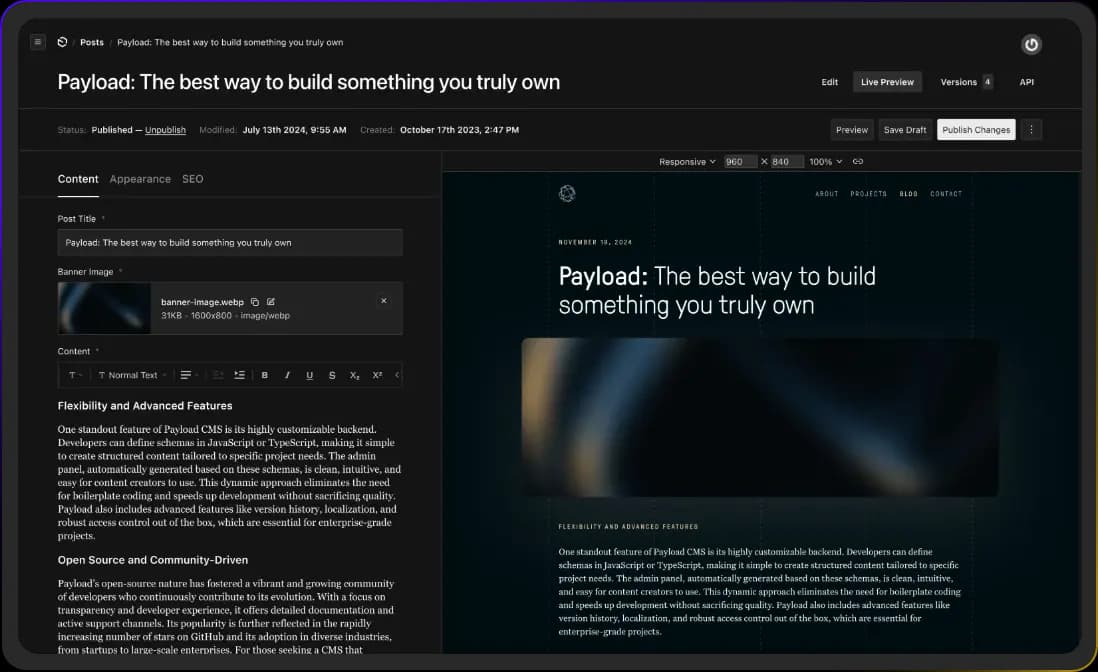Click 'Flexibility and Advanced Features' editor heading
The height and width of the screenshot is (672, 1098).
tap(145, 406)
